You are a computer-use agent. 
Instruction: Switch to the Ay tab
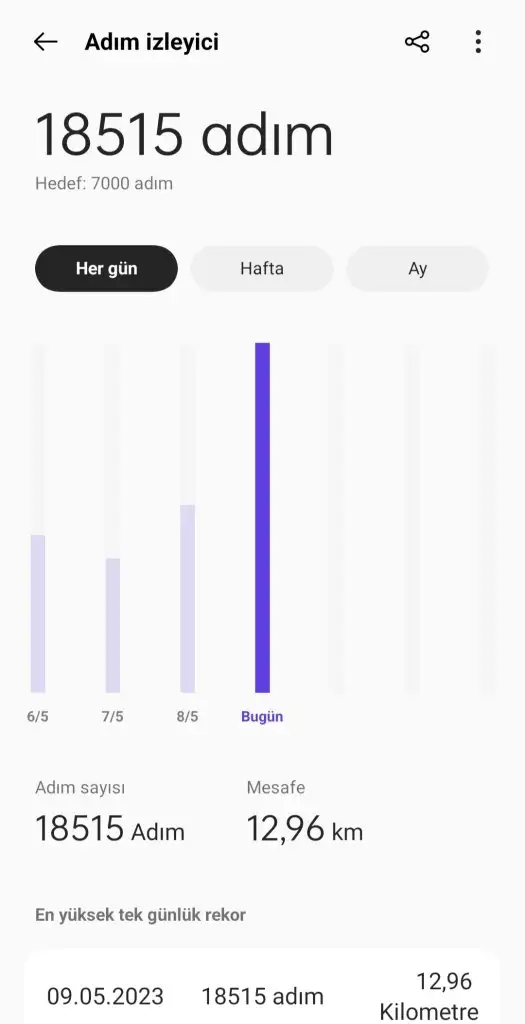(417, 268)
